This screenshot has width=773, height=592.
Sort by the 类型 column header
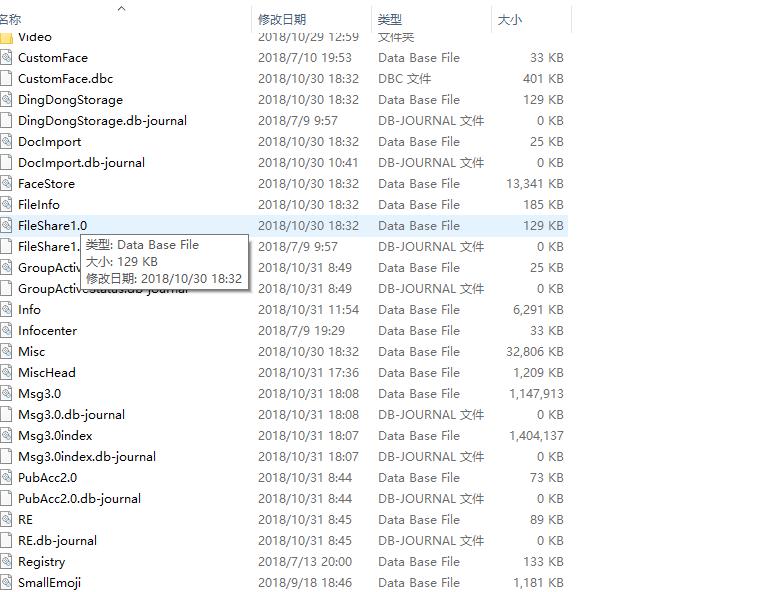click(x=389, y=20)
